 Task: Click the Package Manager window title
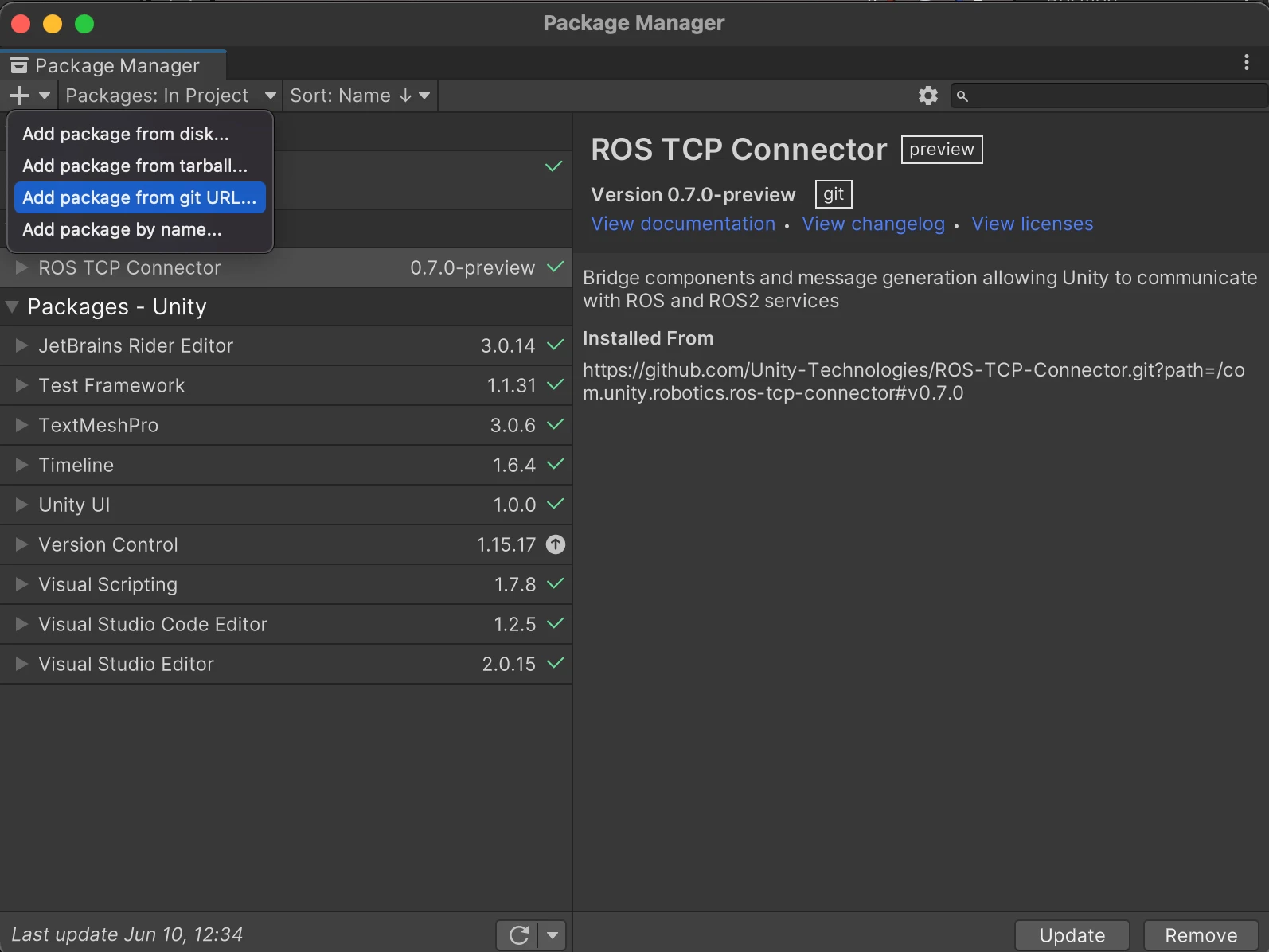pos(634,23)
